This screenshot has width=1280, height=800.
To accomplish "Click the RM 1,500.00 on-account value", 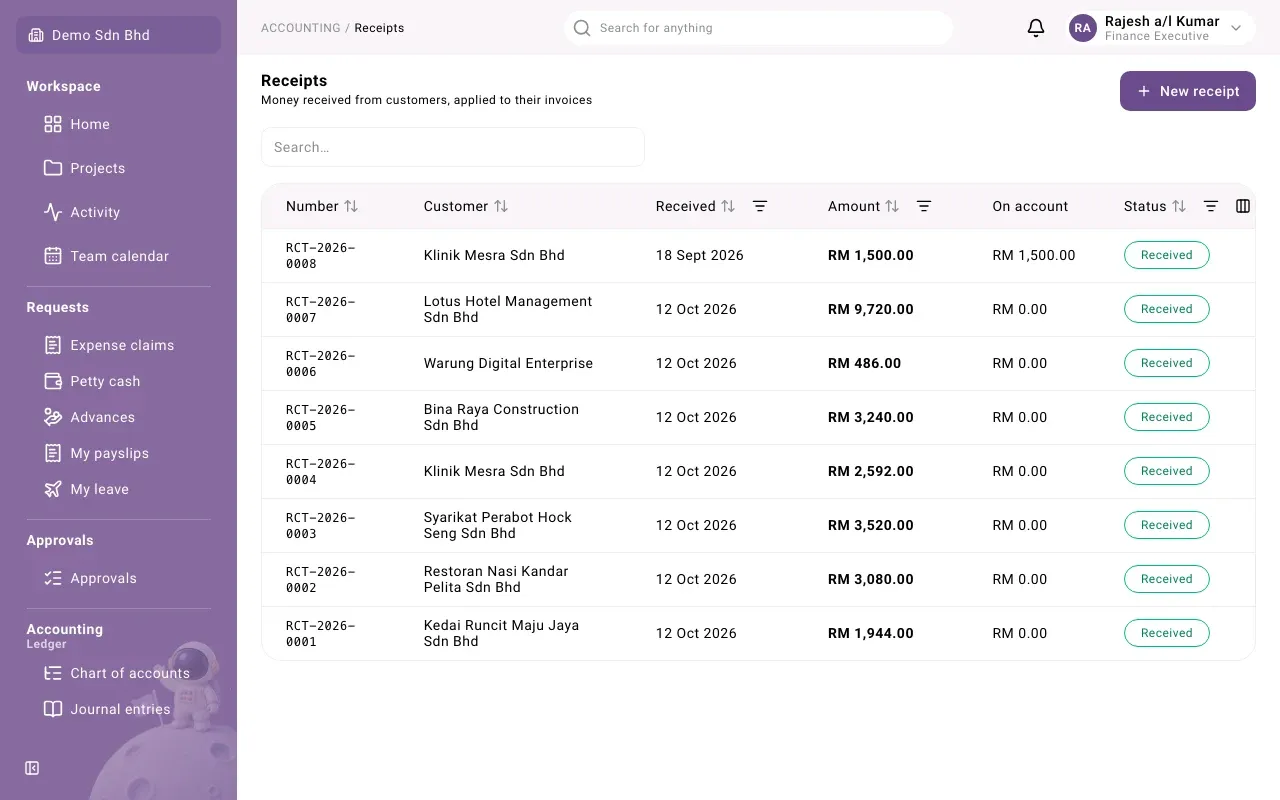I will point(1034,255).
